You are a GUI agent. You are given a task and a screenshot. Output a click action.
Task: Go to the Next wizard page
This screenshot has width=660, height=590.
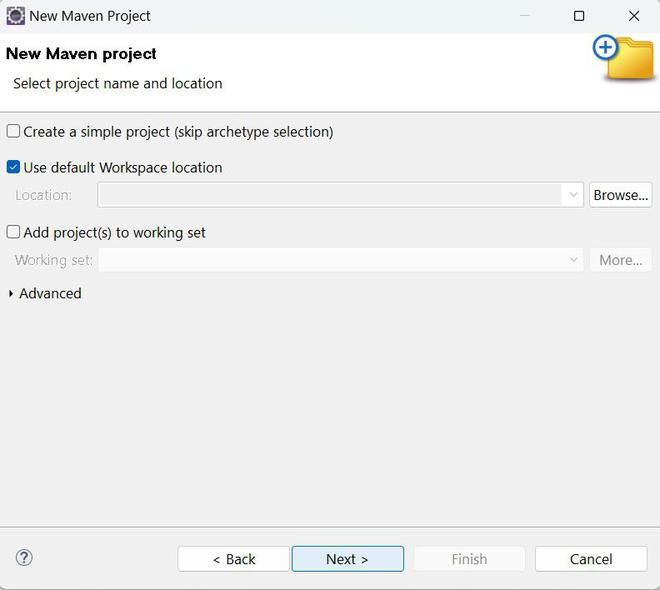pyautogui.click(x=347, y=559)
